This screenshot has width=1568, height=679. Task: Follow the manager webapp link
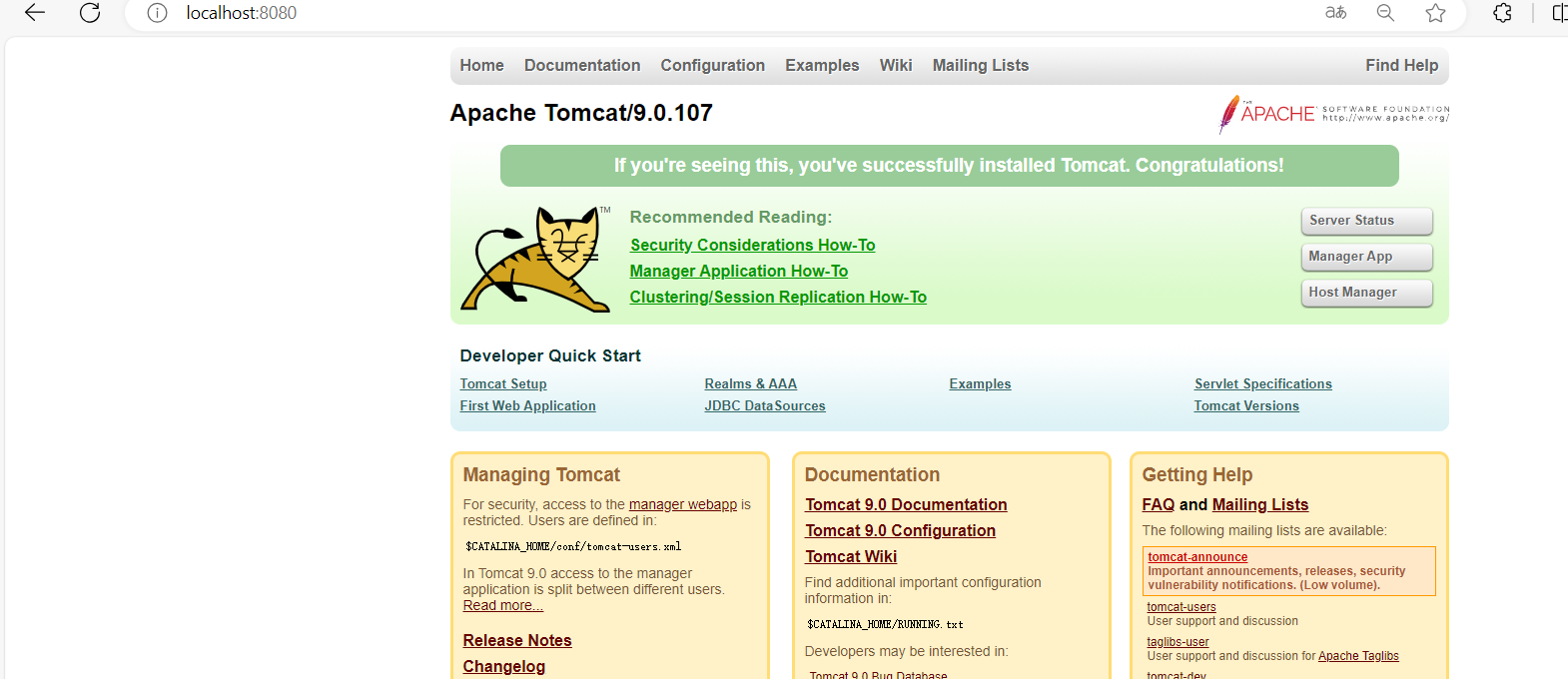click(683, 504)
